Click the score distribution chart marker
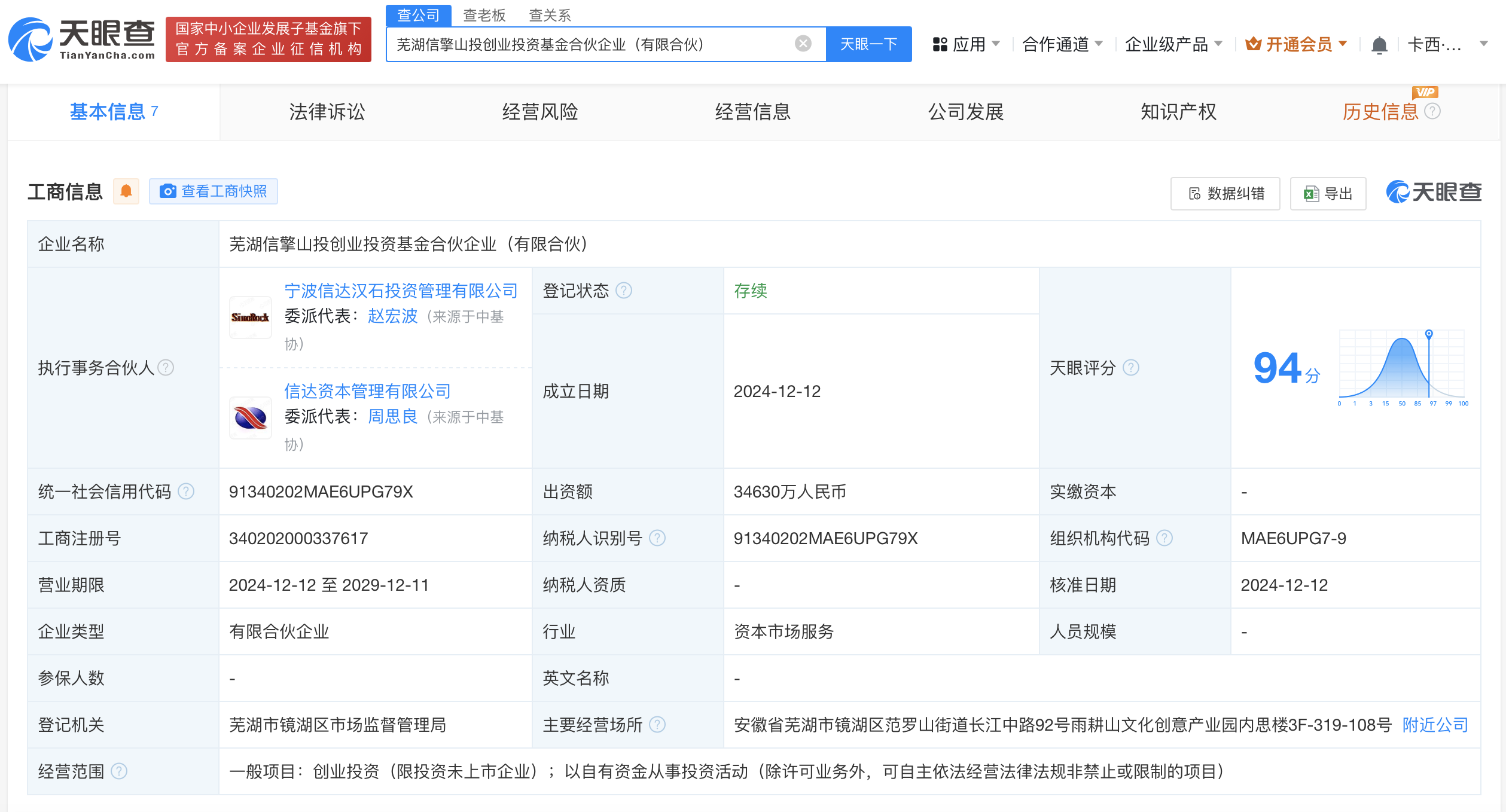Viewport: 1506px width, 812px height. (x=1429, y=334)
